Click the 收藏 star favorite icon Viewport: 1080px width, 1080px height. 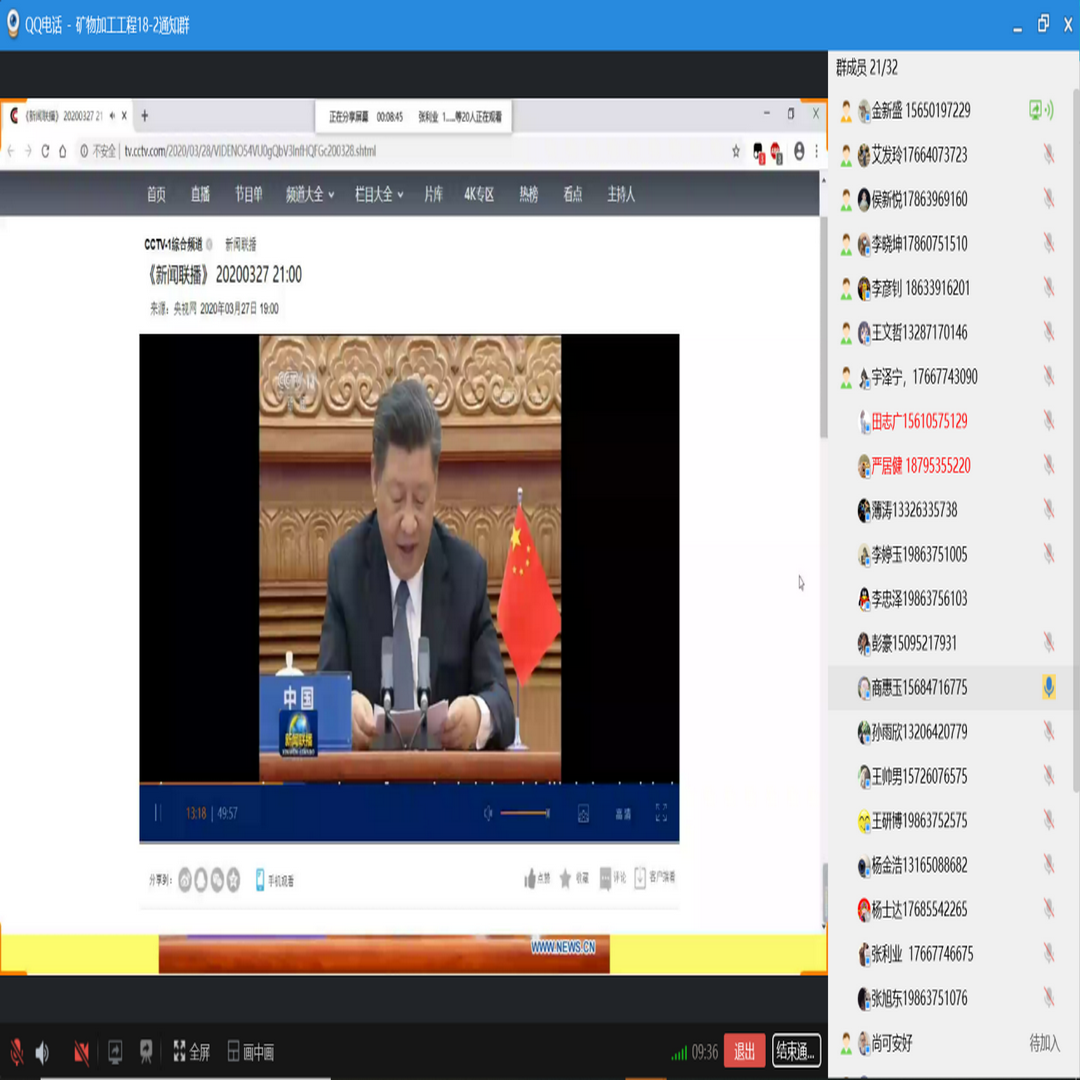(566, 879)
